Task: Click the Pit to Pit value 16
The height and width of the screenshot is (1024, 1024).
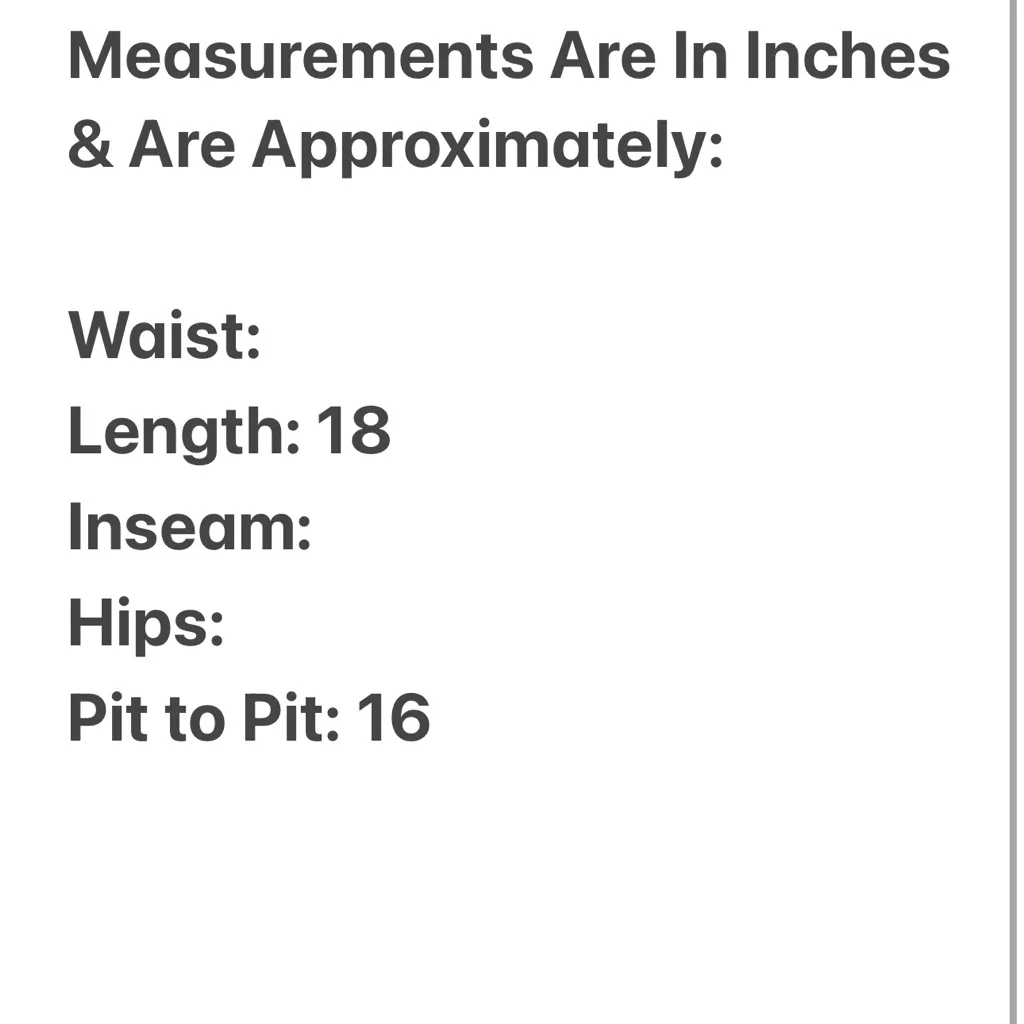Action: pos(393,718)
